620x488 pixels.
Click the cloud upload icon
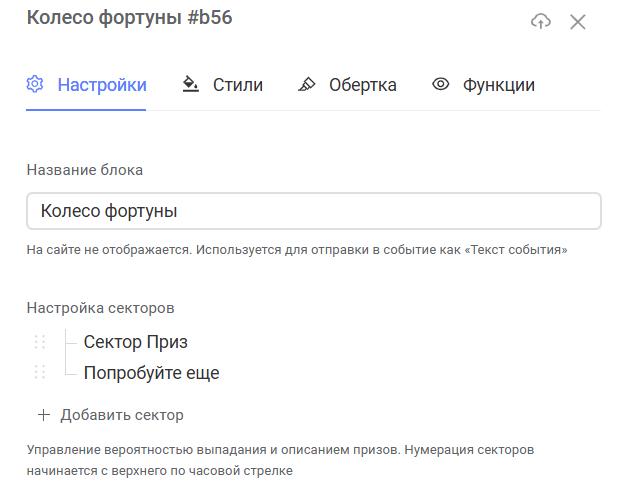(541, 21)
